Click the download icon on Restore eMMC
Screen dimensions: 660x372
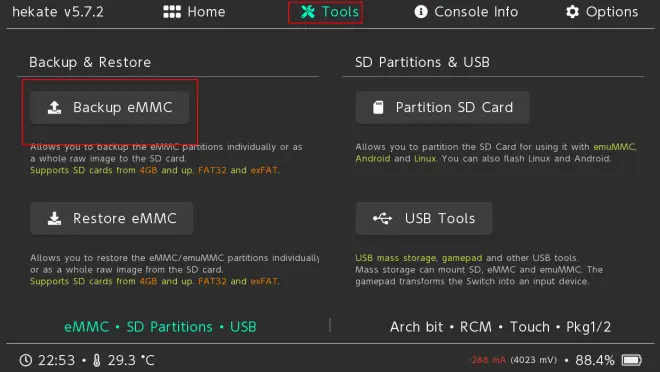coord(54,218)
